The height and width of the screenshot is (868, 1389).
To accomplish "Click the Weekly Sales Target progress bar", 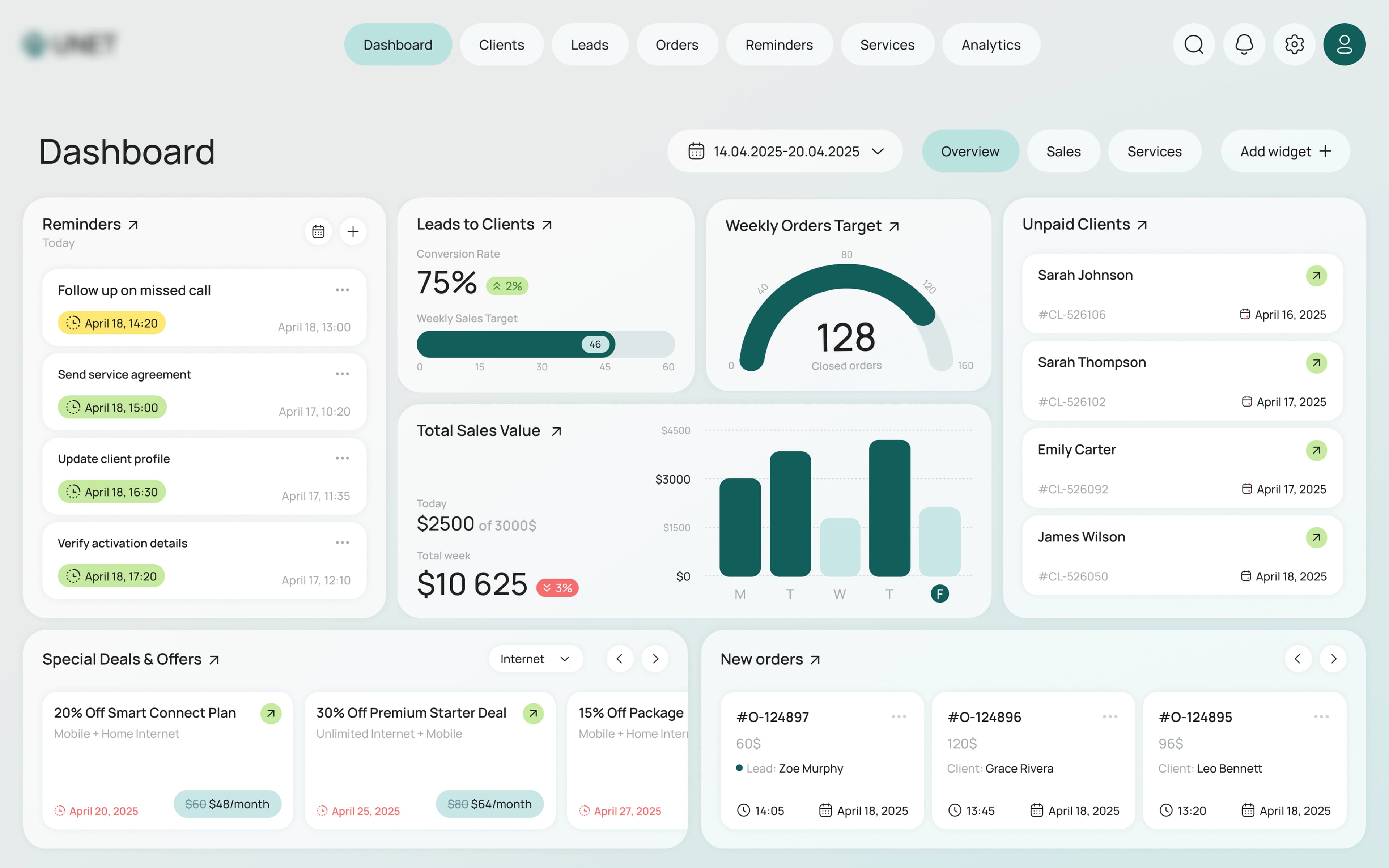I will [x=545, y=344].
